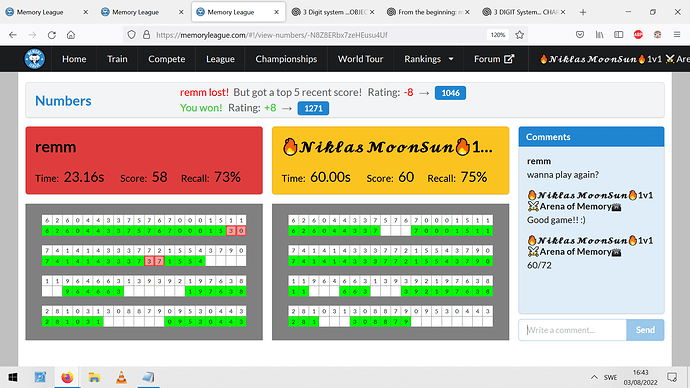Open the Adblock Plus extension icon
Image resolution: width=690 pixels, height=388 pixels.
pos(638,35)
